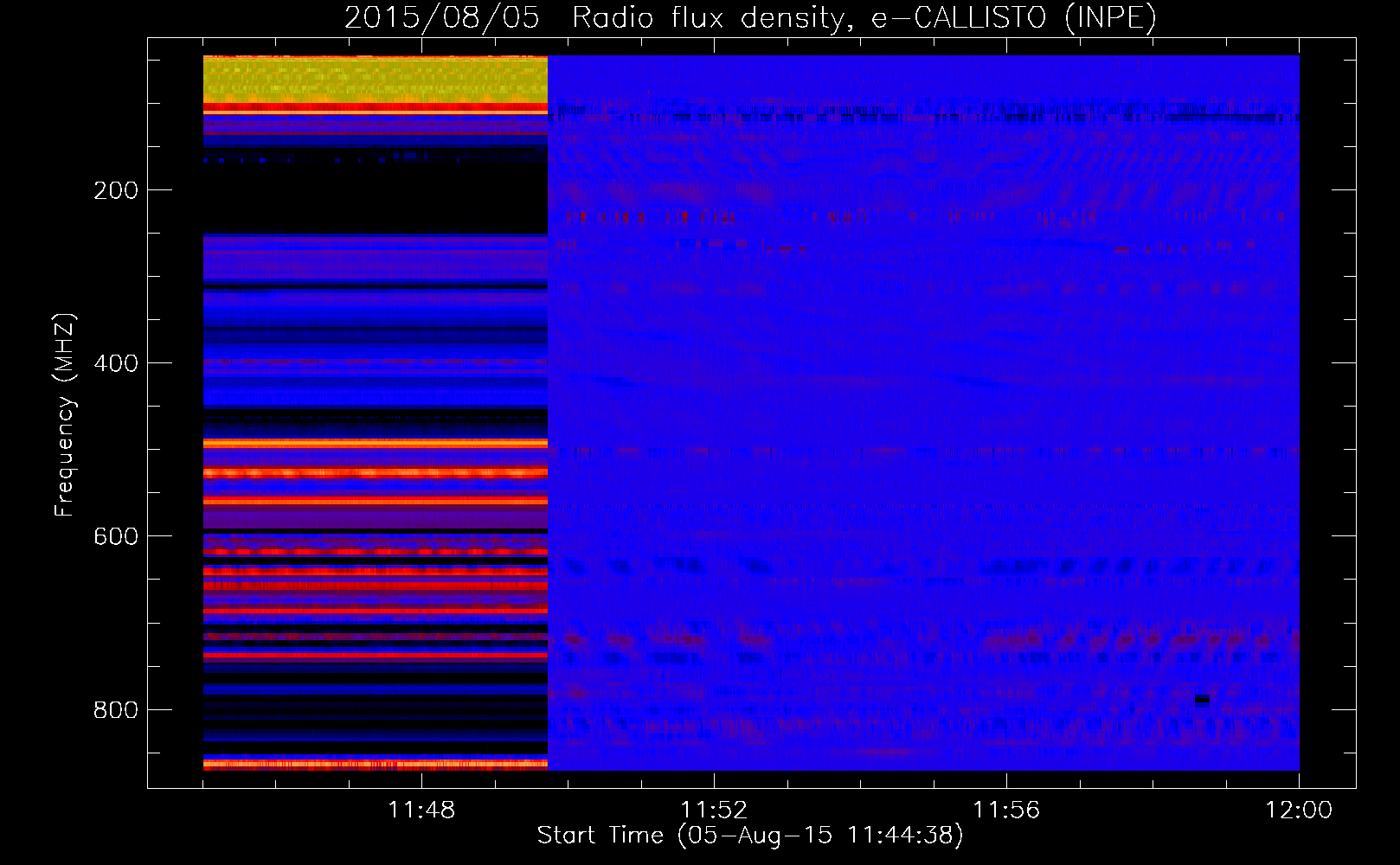The height and width of the screenshot is (865, 1400).
Task: Click the small black spot near 800 MHz
Action: (1202, 700)
